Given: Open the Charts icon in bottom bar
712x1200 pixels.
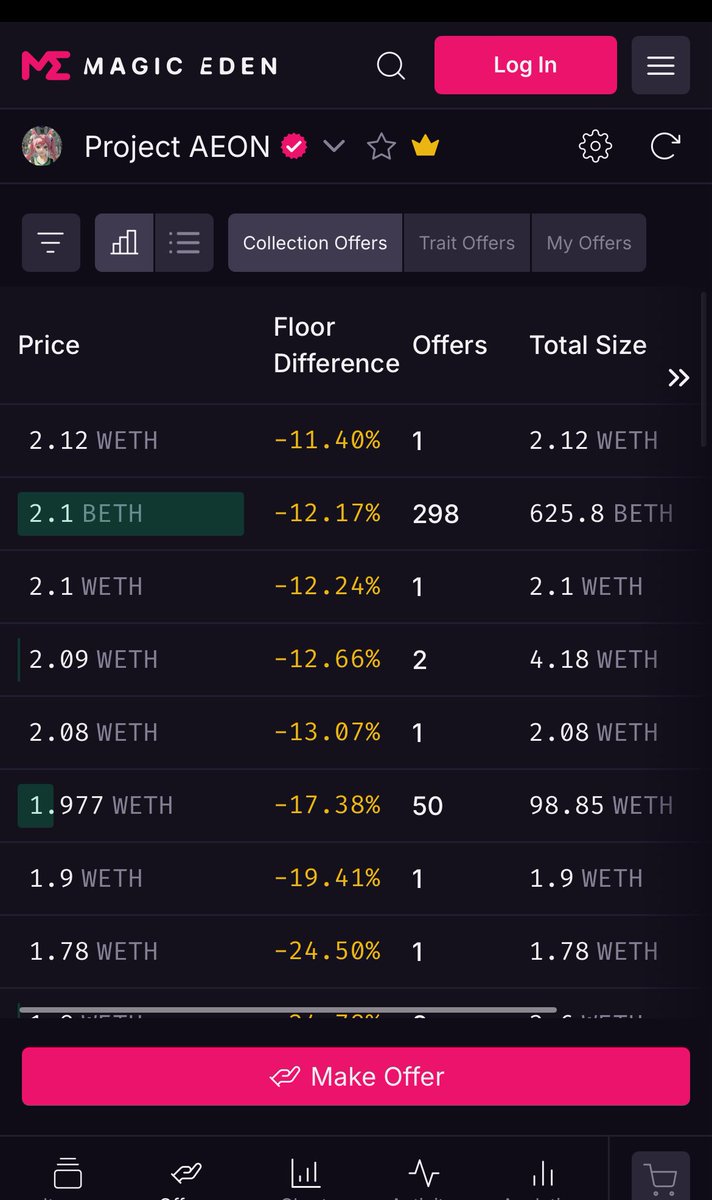Looking at the screenshot, I should pos(305,1172).
